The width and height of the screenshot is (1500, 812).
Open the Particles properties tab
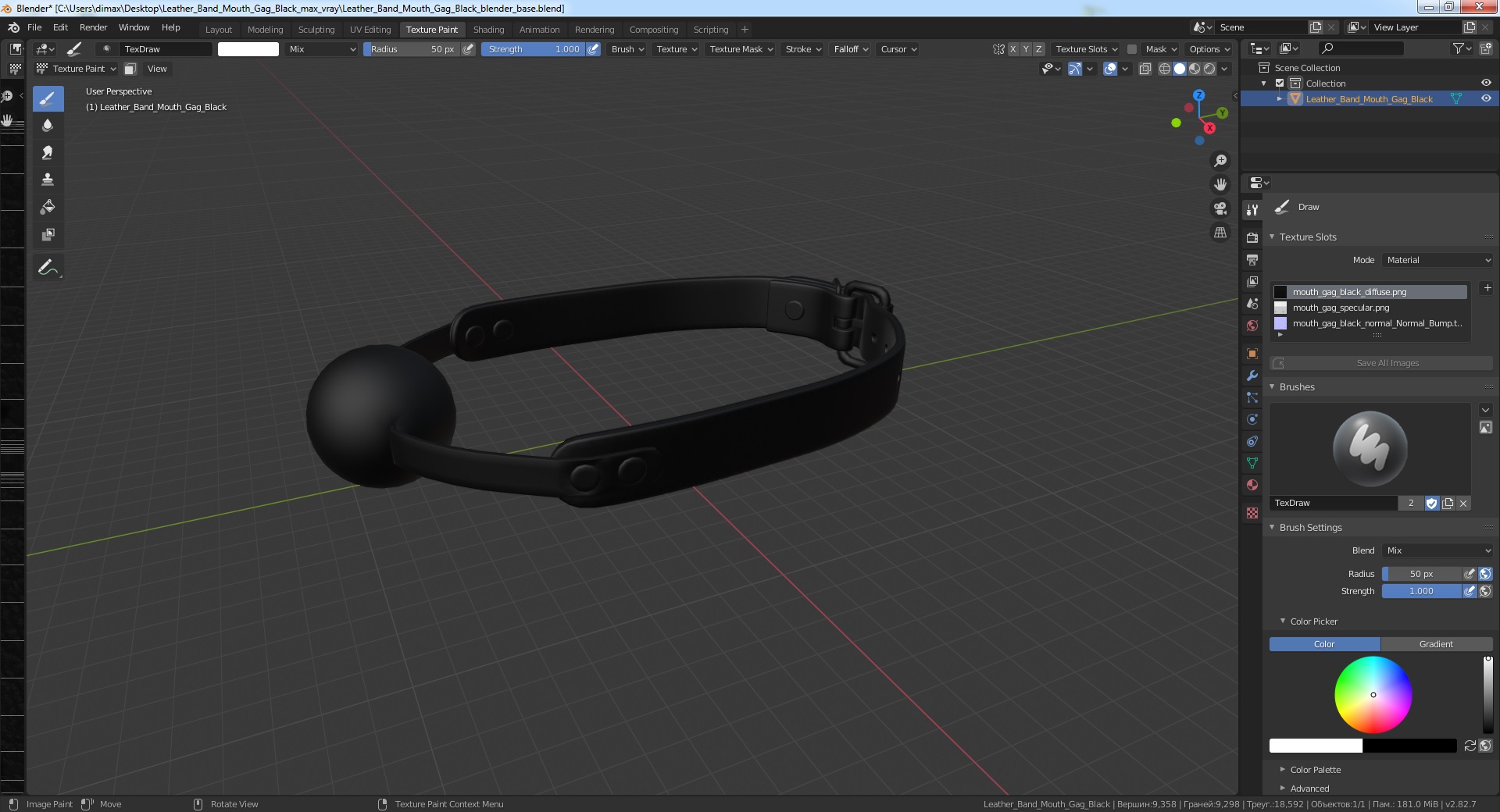(x=1252, y=397)
